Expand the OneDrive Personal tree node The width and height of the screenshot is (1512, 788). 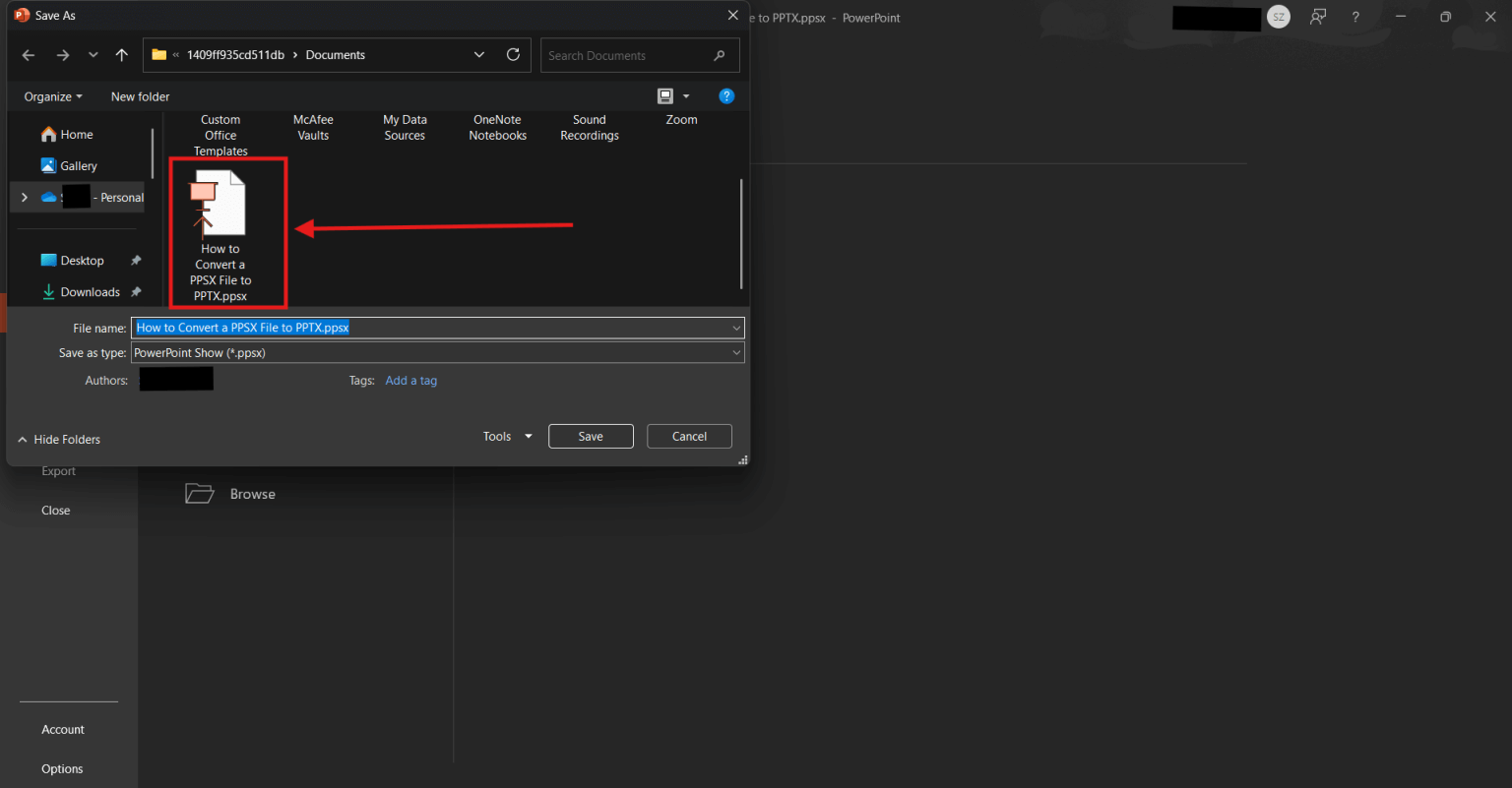pos(25,198)
